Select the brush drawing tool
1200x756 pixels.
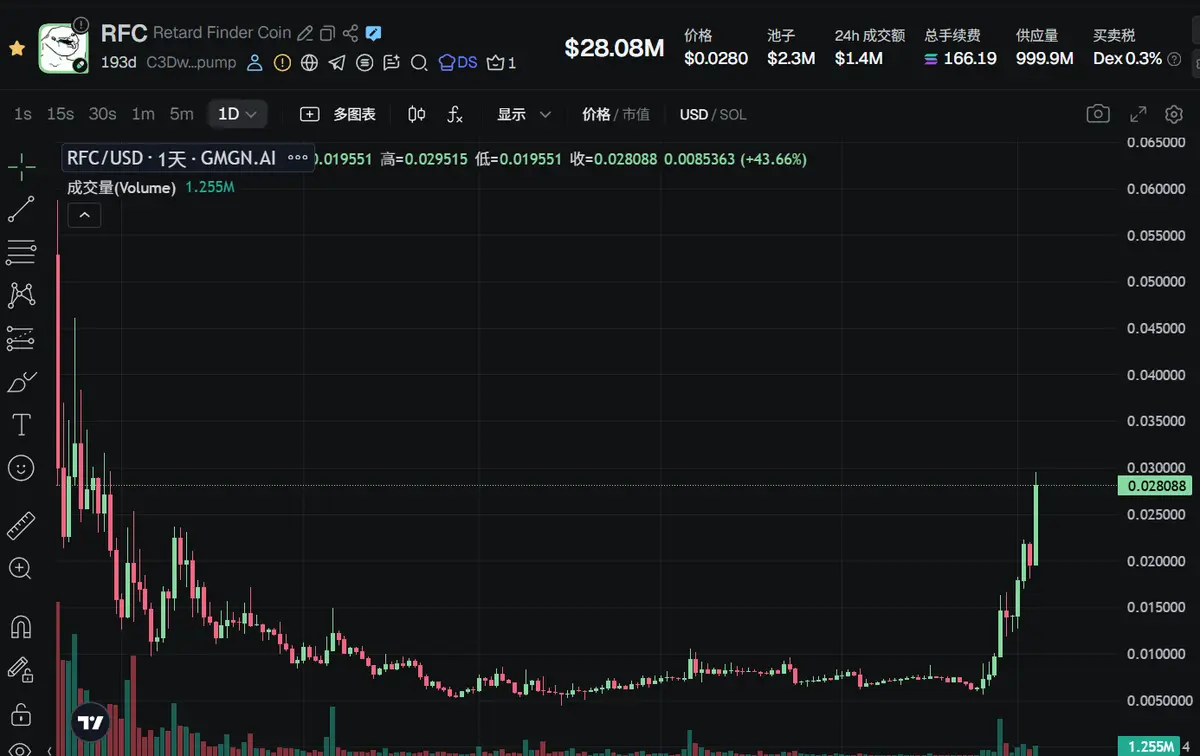pyautogui.click(x=21, y=381)
